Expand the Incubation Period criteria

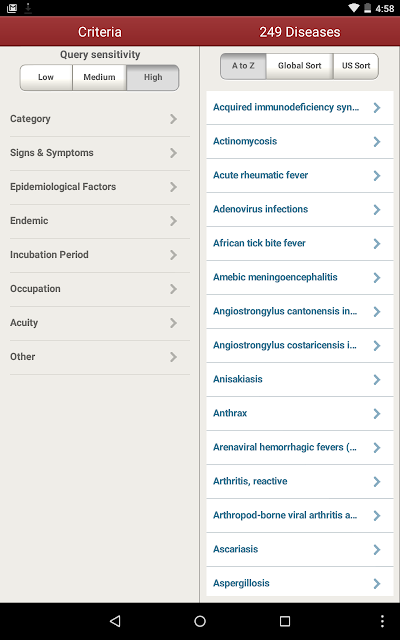pyautogui.click(x=100, y=255)
